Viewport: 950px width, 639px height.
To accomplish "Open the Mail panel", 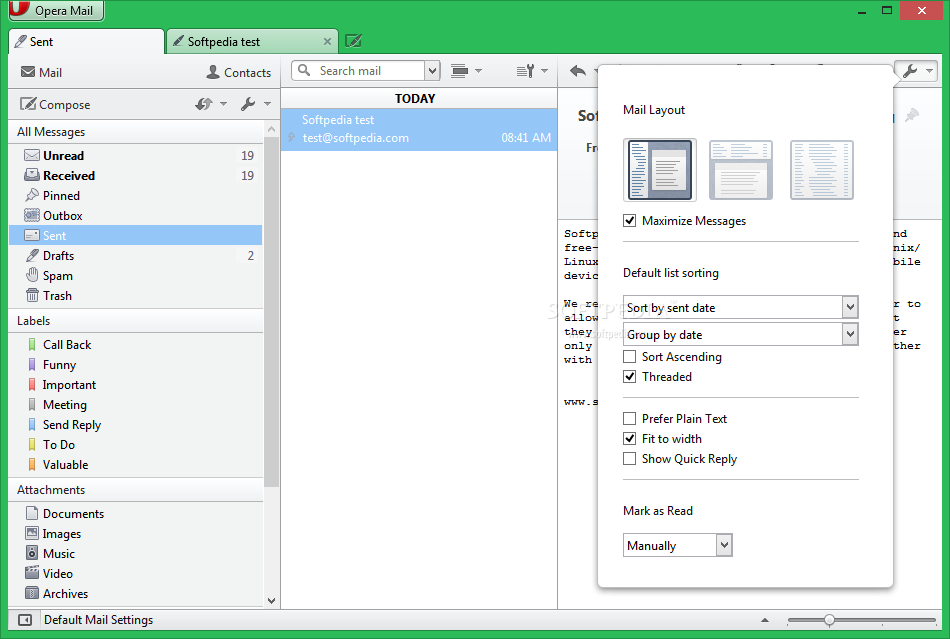I will point(41,72).
